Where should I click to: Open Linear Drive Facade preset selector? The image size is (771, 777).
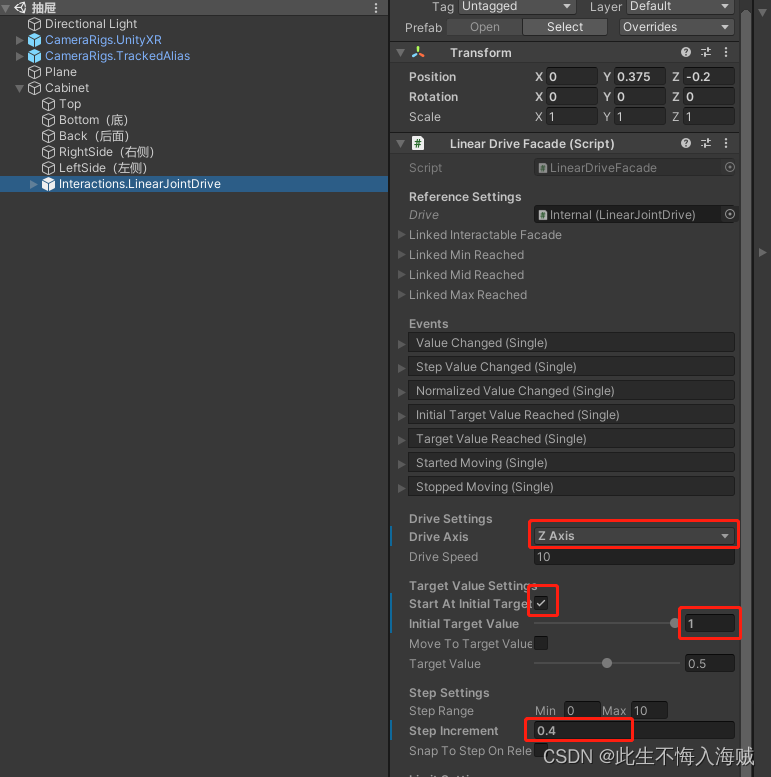[706, 143]
